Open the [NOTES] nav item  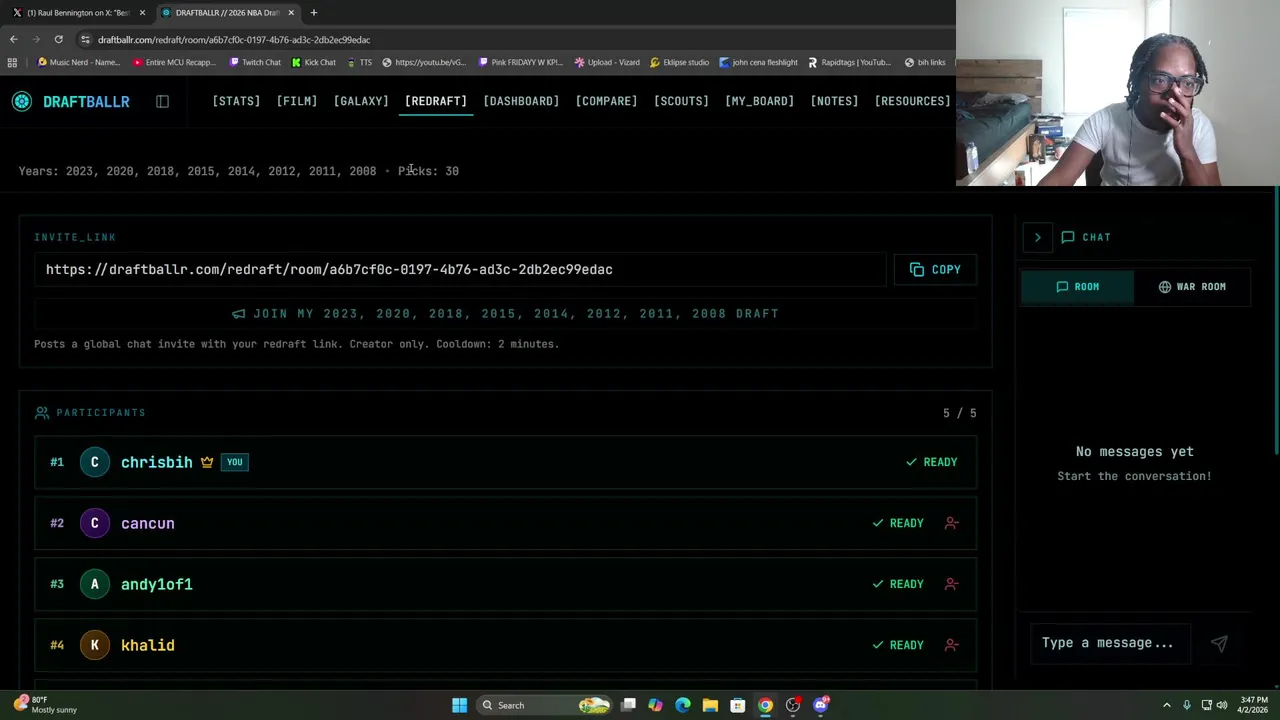(x=834, y=101)
